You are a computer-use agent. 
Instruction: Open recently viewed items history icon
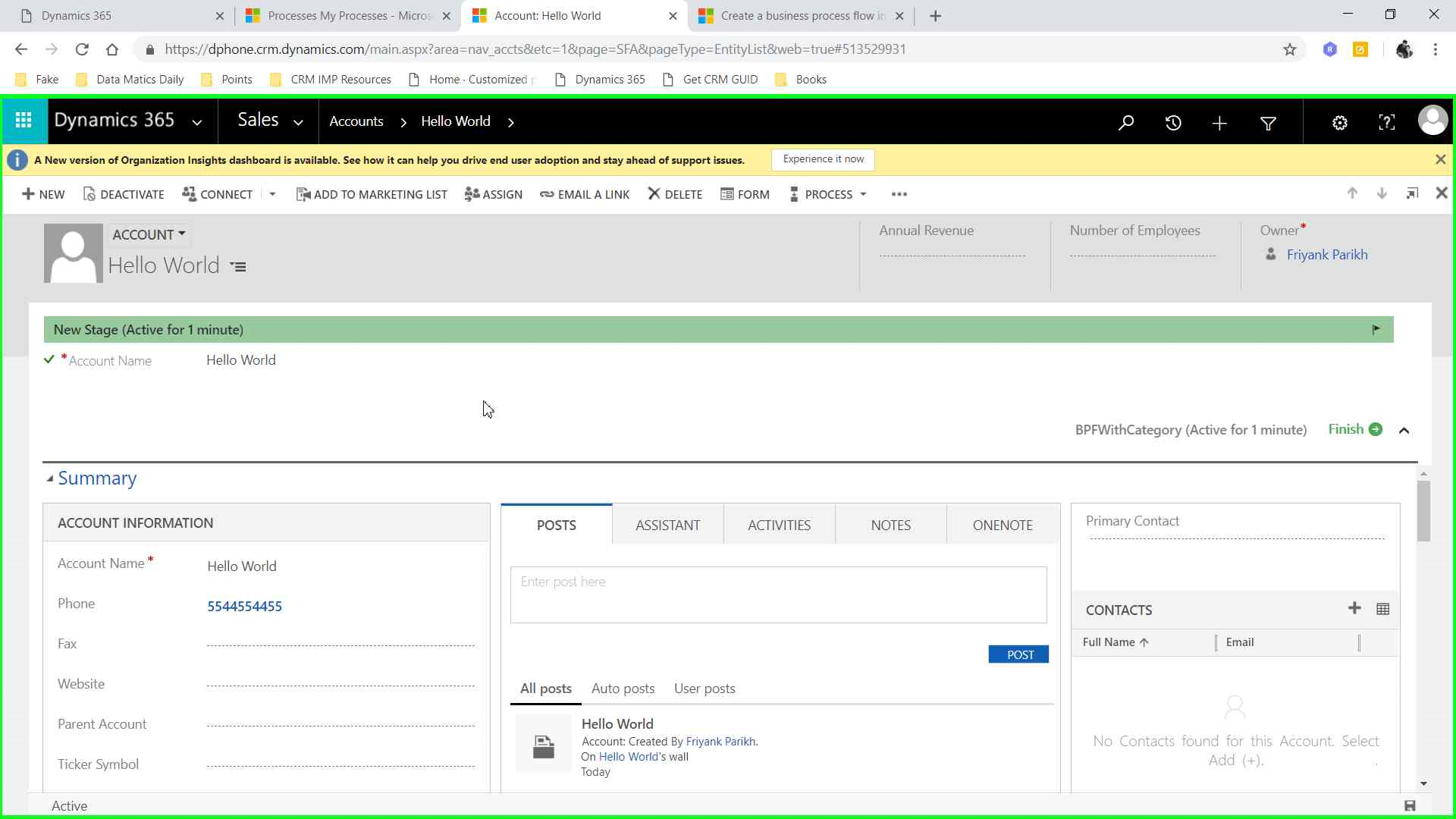[x=1173, y=122]
